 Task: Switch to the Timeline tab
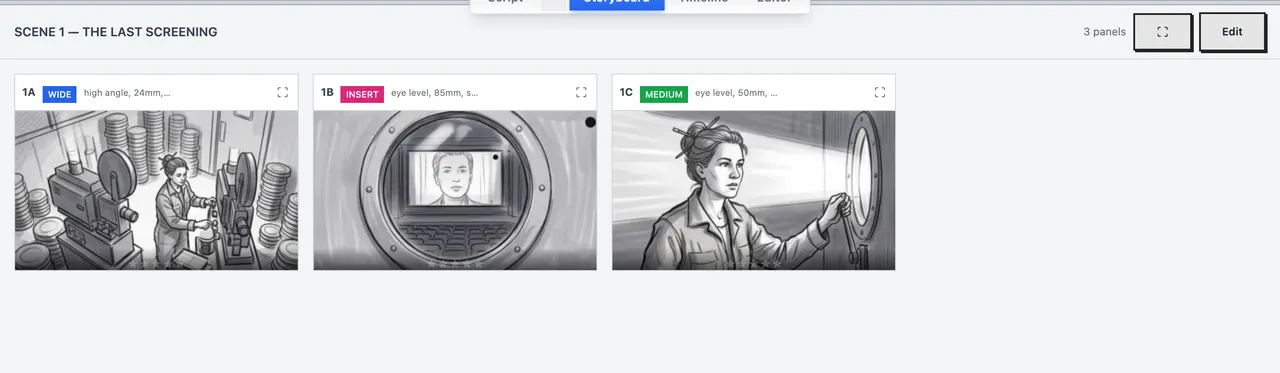coord(704,3)
